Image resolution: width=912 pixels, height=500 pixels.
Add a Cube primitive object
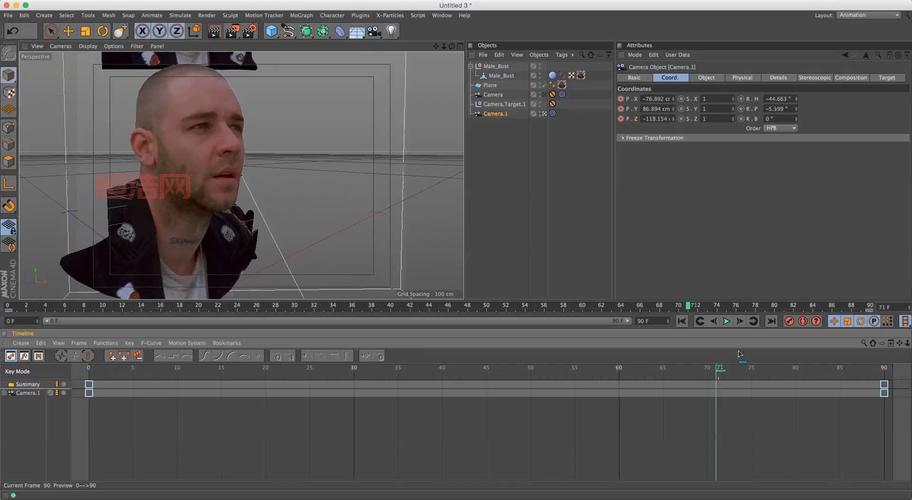point(271,31)
